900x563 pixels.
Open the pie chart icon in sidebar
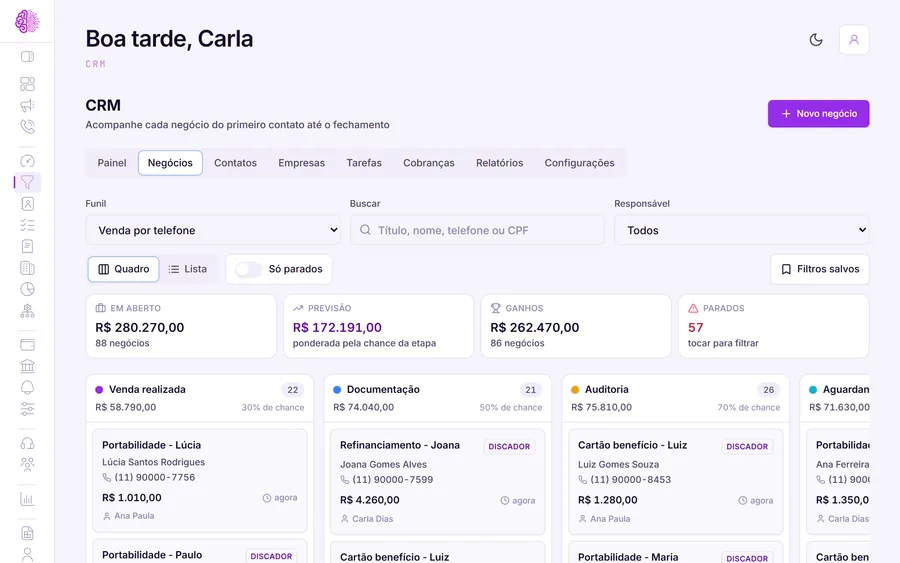tap(27, 289)
